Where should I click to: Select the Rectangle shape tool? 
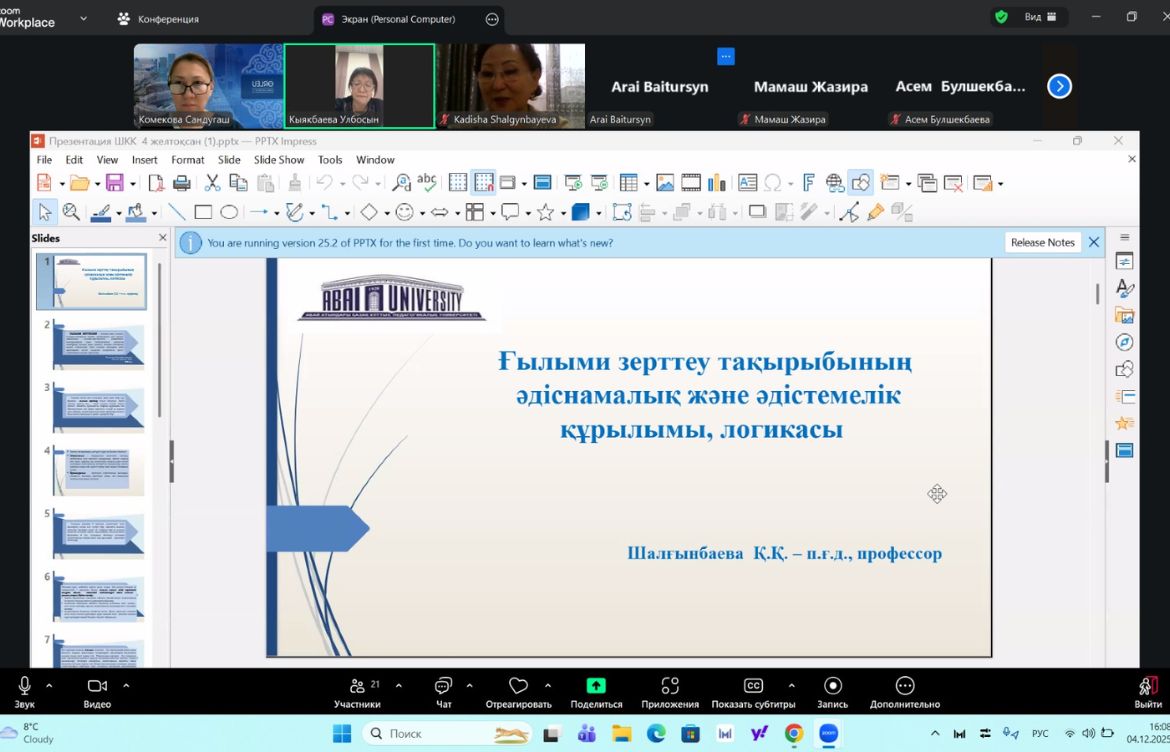coord(203,212)
